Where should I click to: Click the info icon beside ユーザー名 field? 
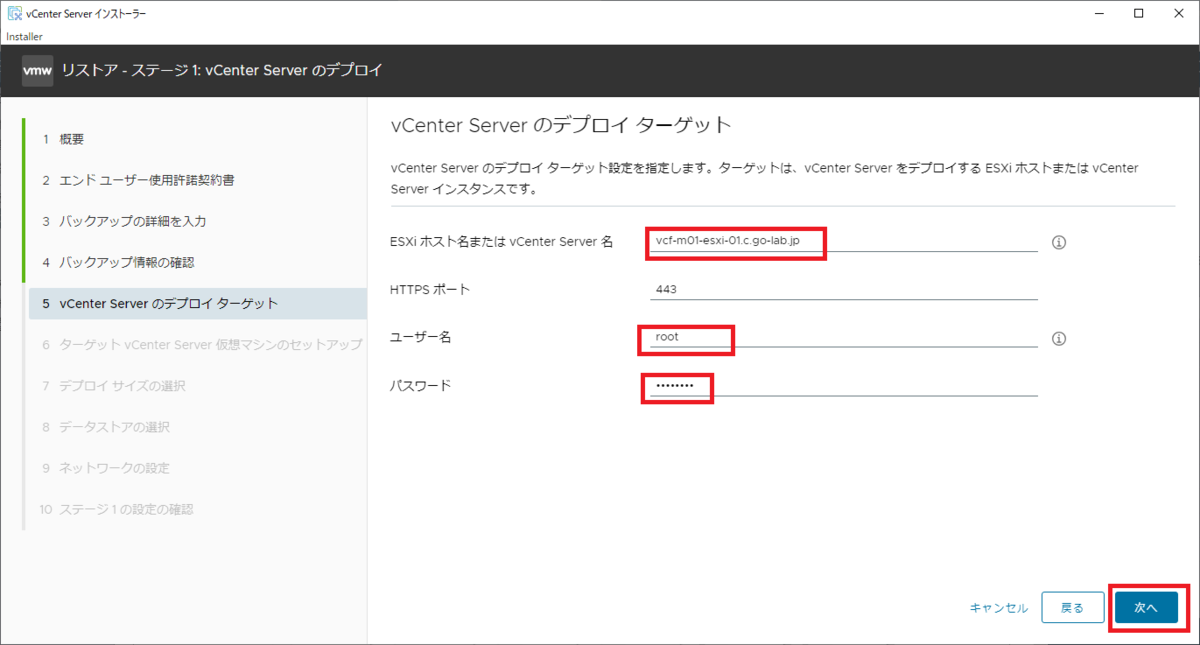(x=1059, y=338)
